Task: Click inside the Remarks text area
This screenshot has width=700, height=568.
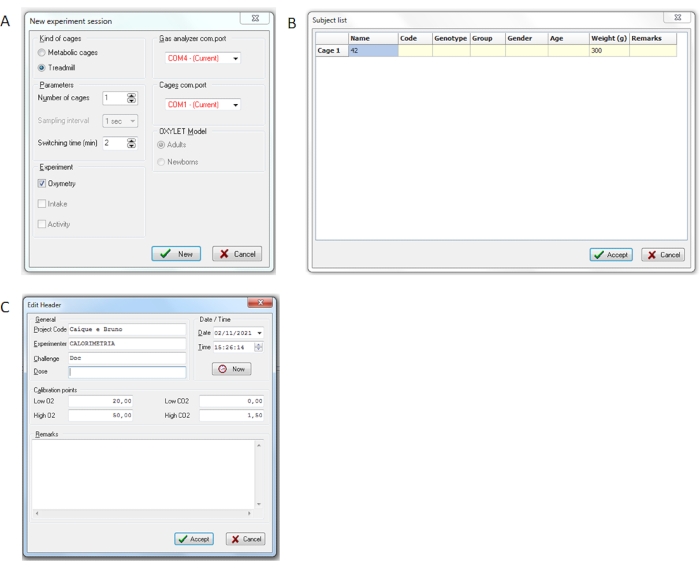Action: tap(143, 474)
